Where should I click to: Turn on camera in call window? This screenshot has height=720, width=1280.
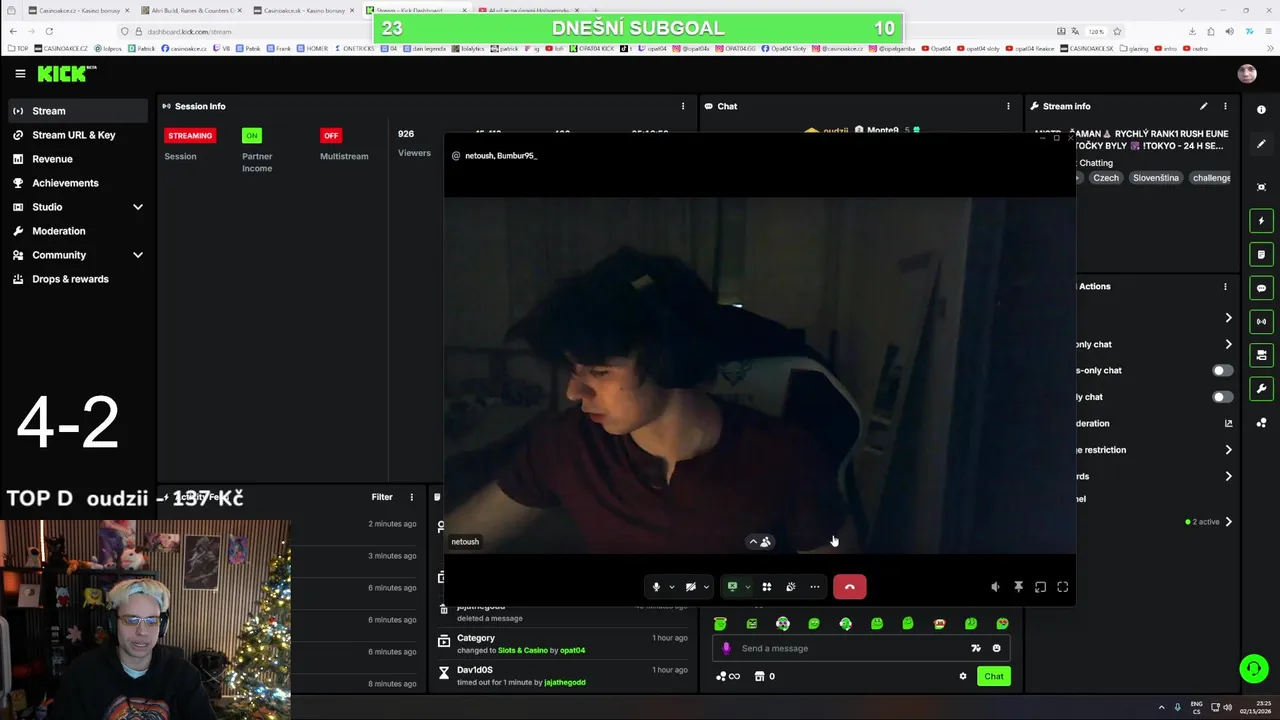(x=690, y=587)
